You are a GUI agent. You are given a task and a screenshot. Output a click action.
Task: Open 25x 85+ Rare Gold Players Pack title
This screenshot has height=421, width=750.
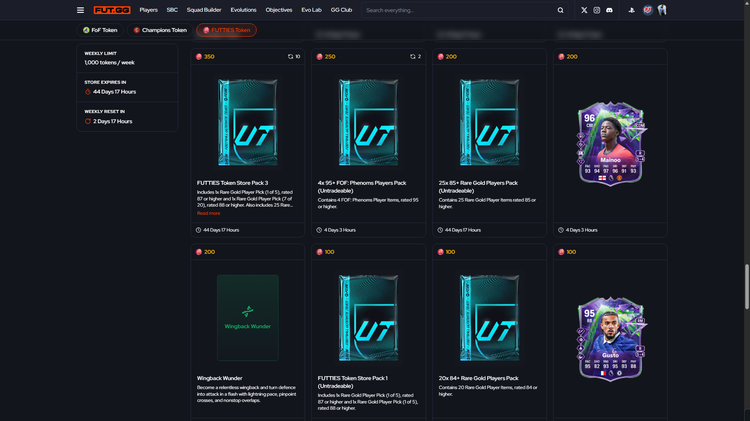tap(478, 187)
